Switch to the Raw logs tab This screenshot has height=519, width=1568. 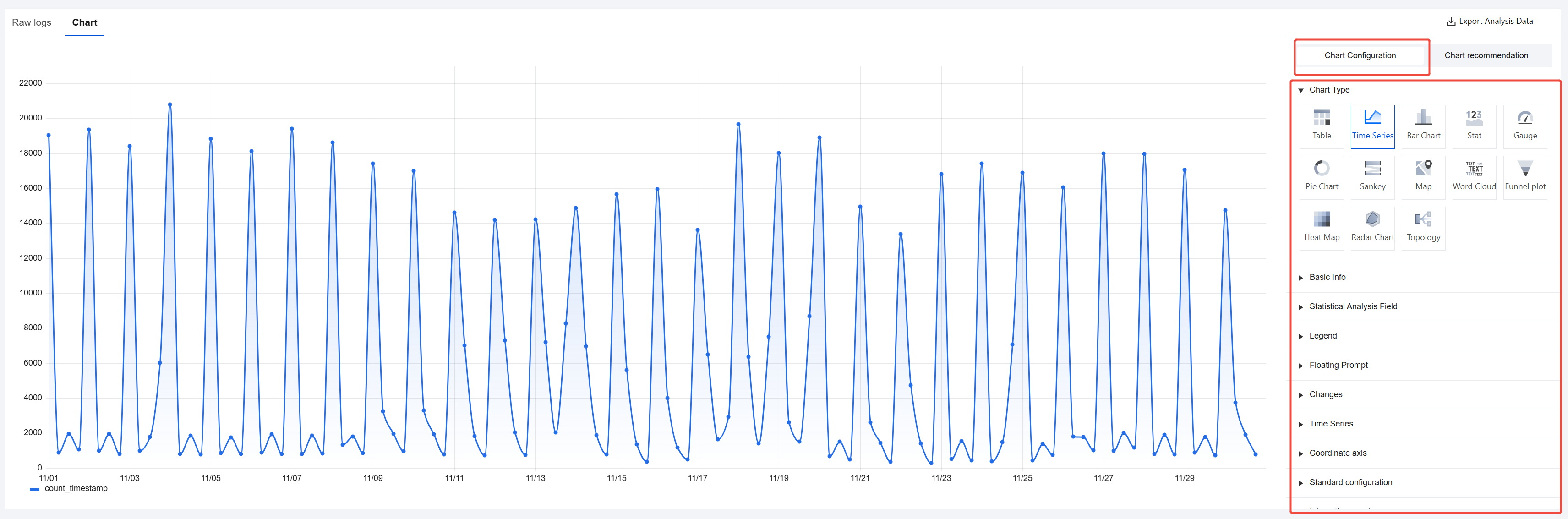pyautogui.click(x=32, y=22)
